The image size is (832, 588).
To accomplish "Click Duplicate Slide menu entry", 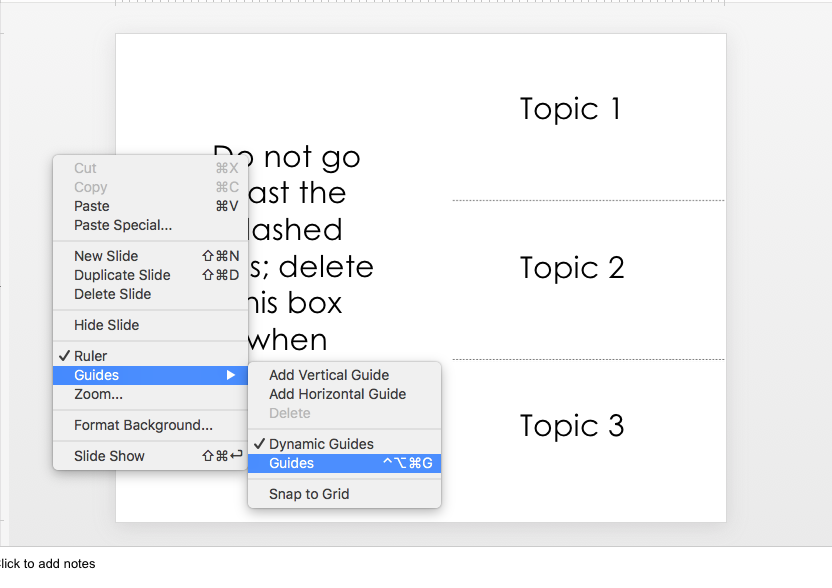I will pos(122,275).
